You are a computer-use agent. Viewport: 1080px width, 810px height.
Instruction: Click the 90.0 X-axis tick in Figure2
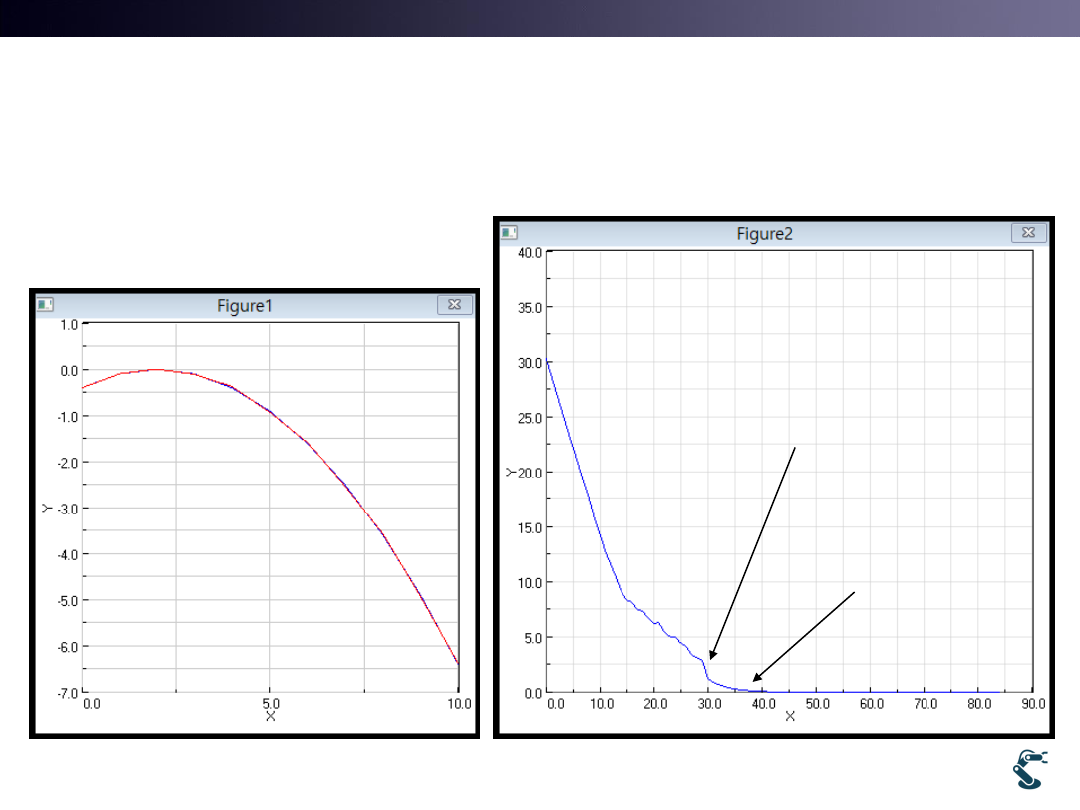pos(1033,704)
